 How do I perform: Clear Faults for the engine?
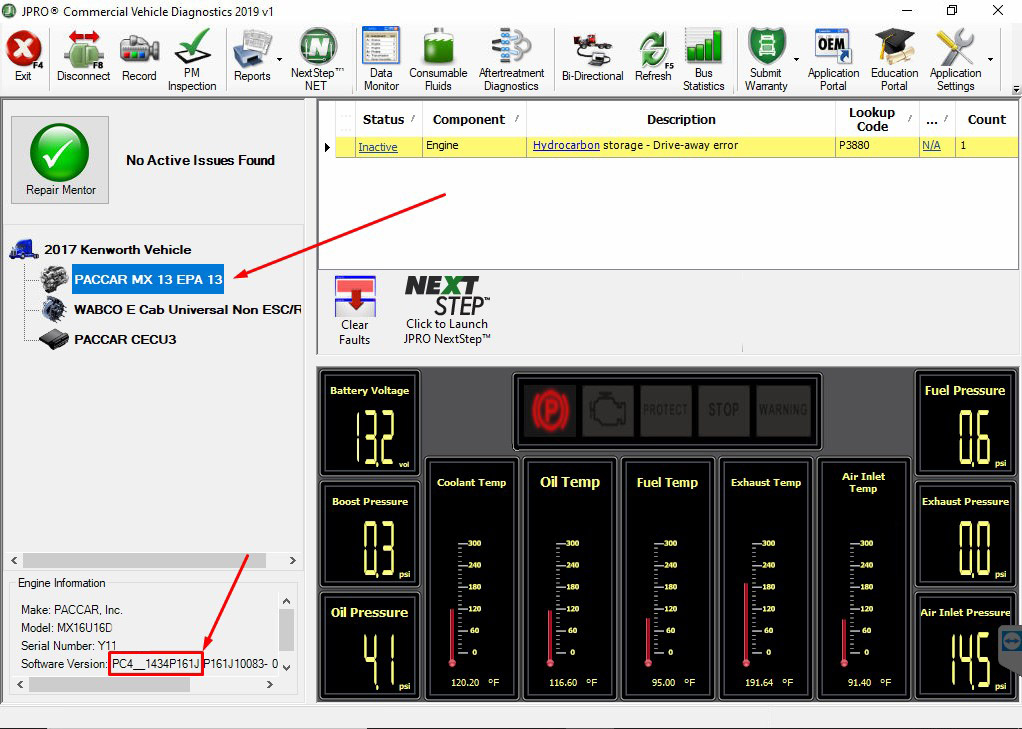[x=355, y=310]
